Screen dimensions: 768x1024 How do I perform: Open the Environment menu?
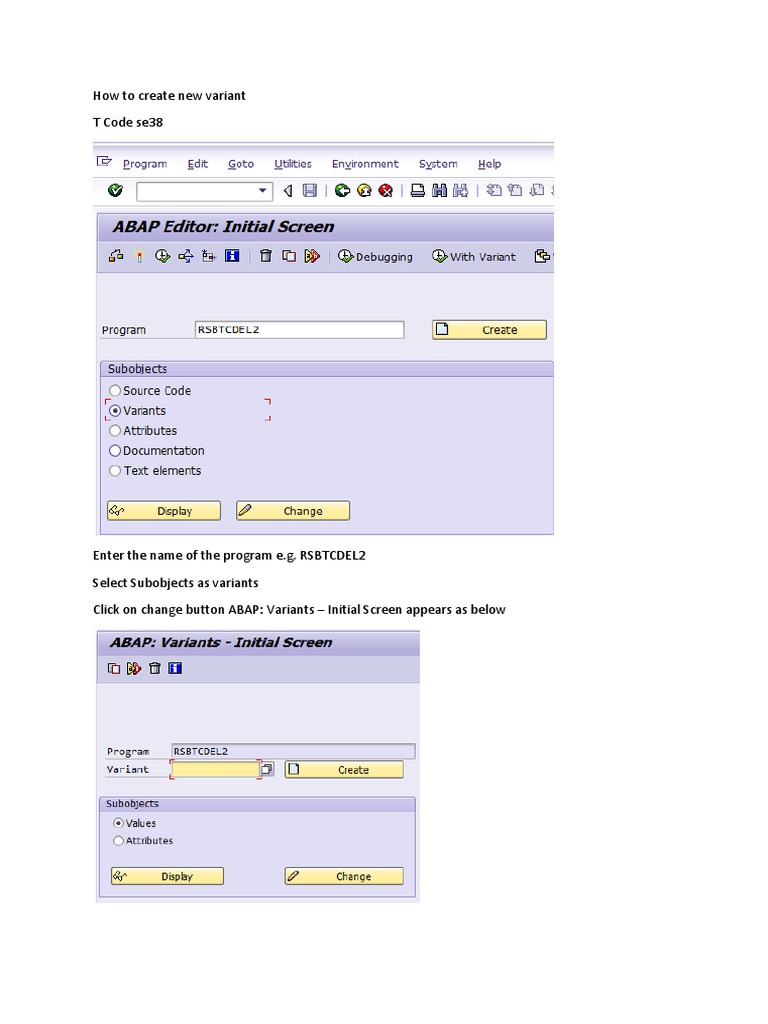click(365, 164)
